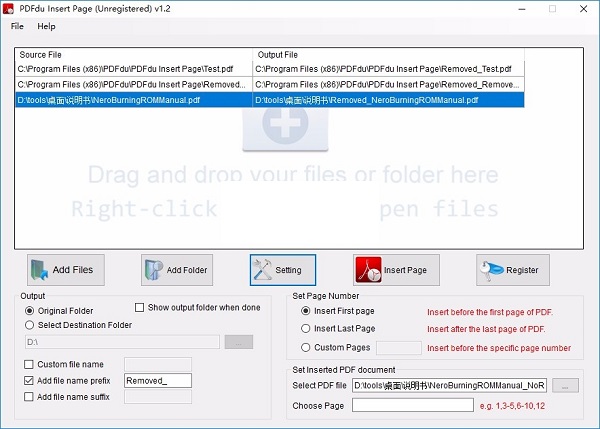Enable Show output folder when done
600x429 pixels.
[140, 308]
